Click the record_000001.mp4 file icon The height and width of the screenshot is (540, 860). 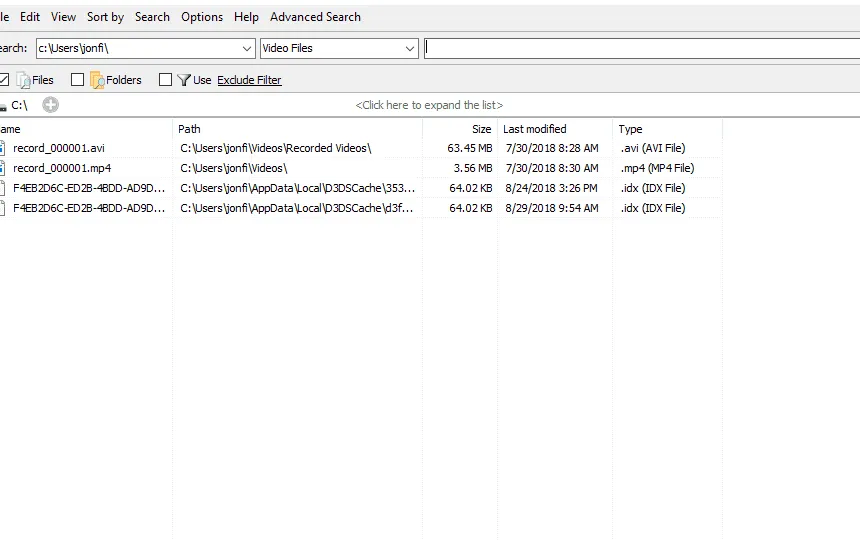pos(3,168)
